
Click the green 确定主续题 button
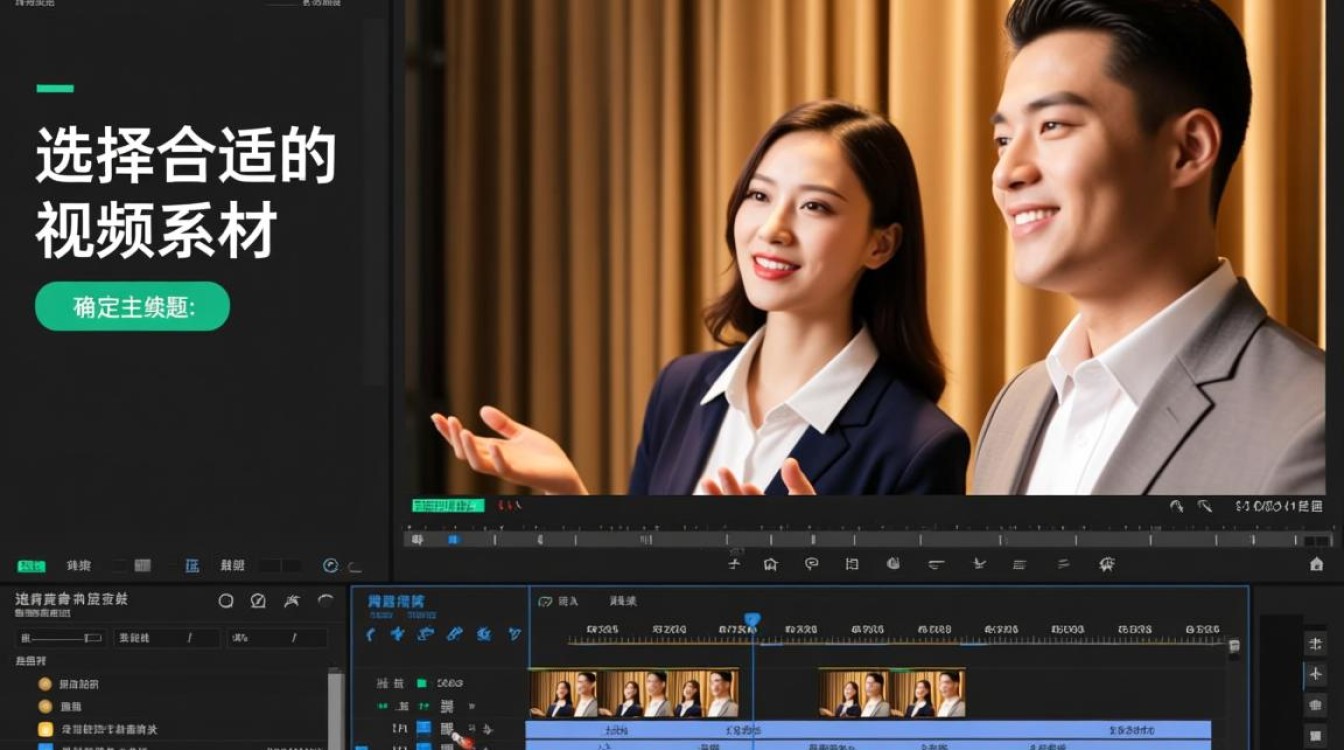(x=132, y=306)
